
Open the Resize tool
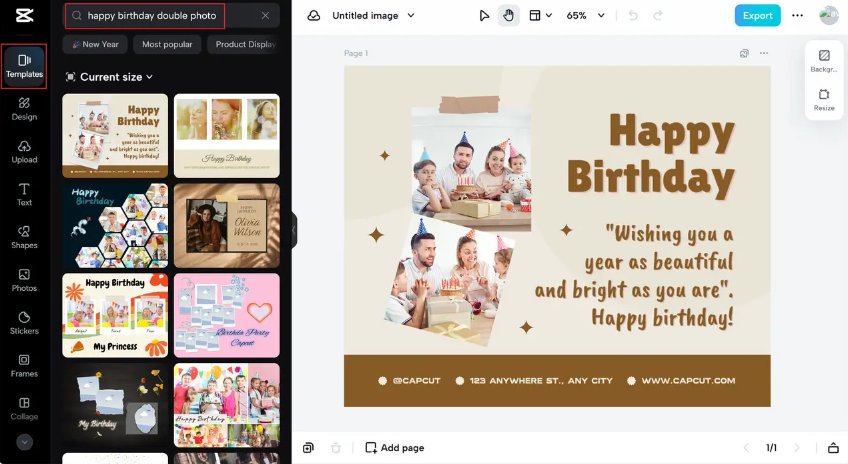(824, 100)
